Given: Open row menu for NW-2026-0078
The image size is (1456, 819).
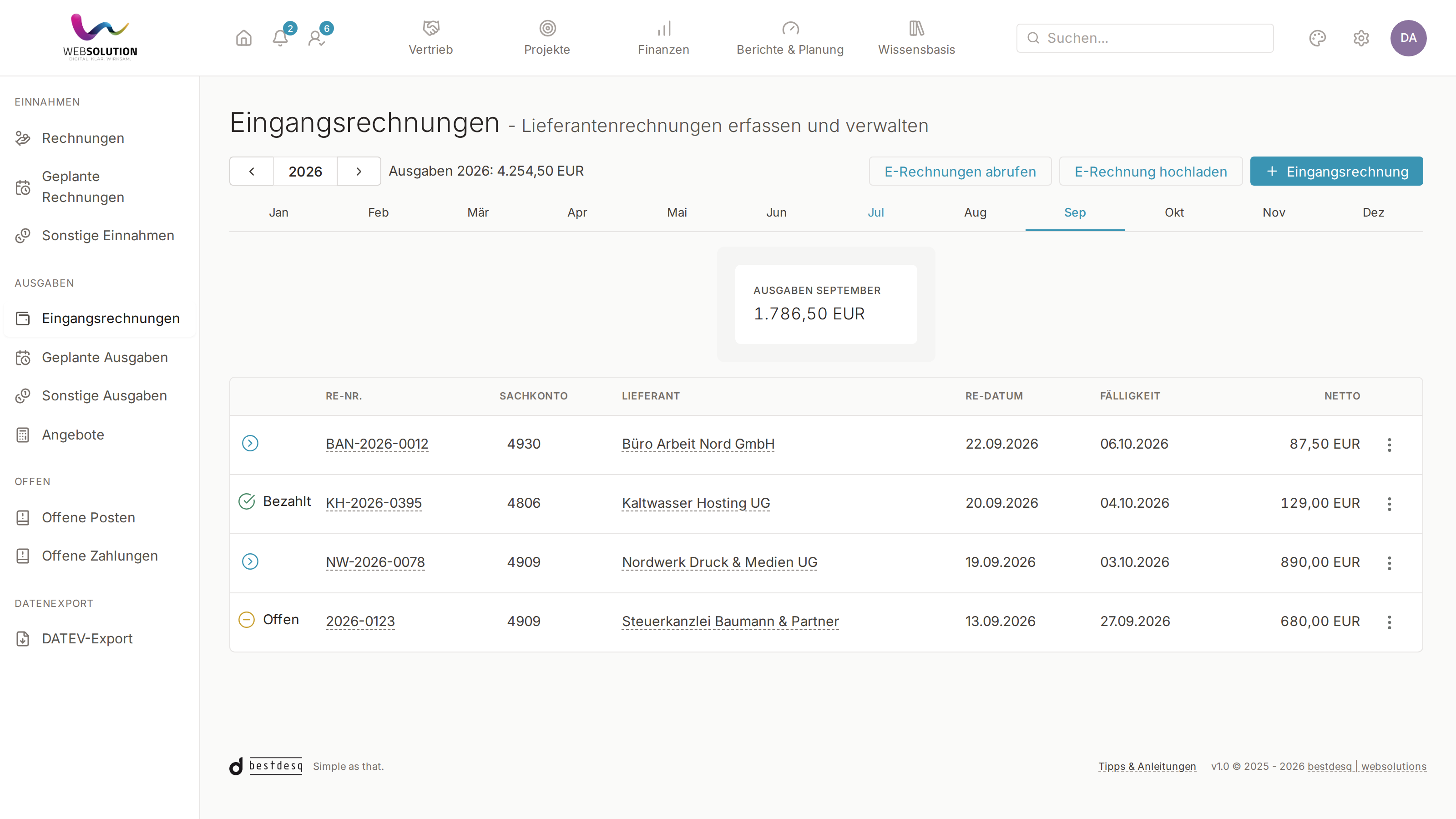Looking at the screenshot, I should 1389,563.
